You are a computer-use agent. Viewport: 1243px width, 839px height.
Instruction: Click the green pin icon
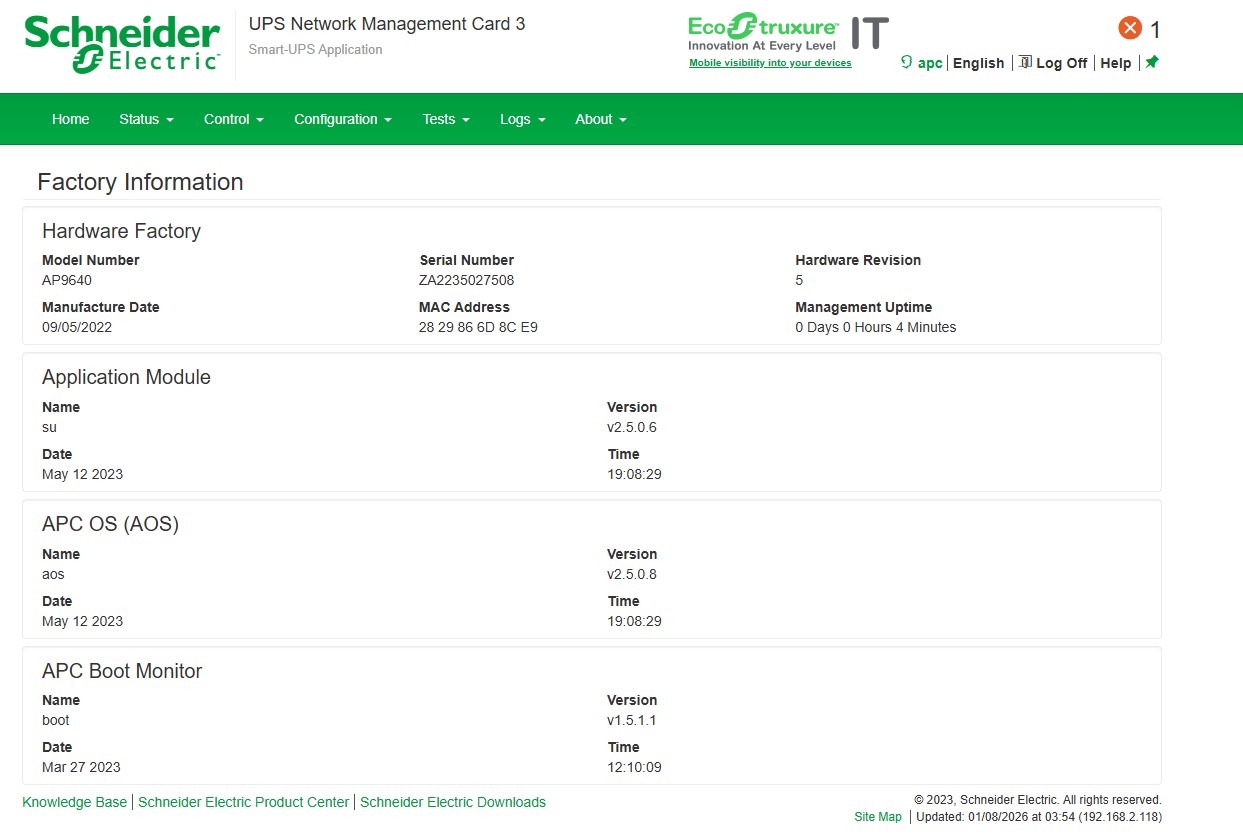coord(1152,62)
